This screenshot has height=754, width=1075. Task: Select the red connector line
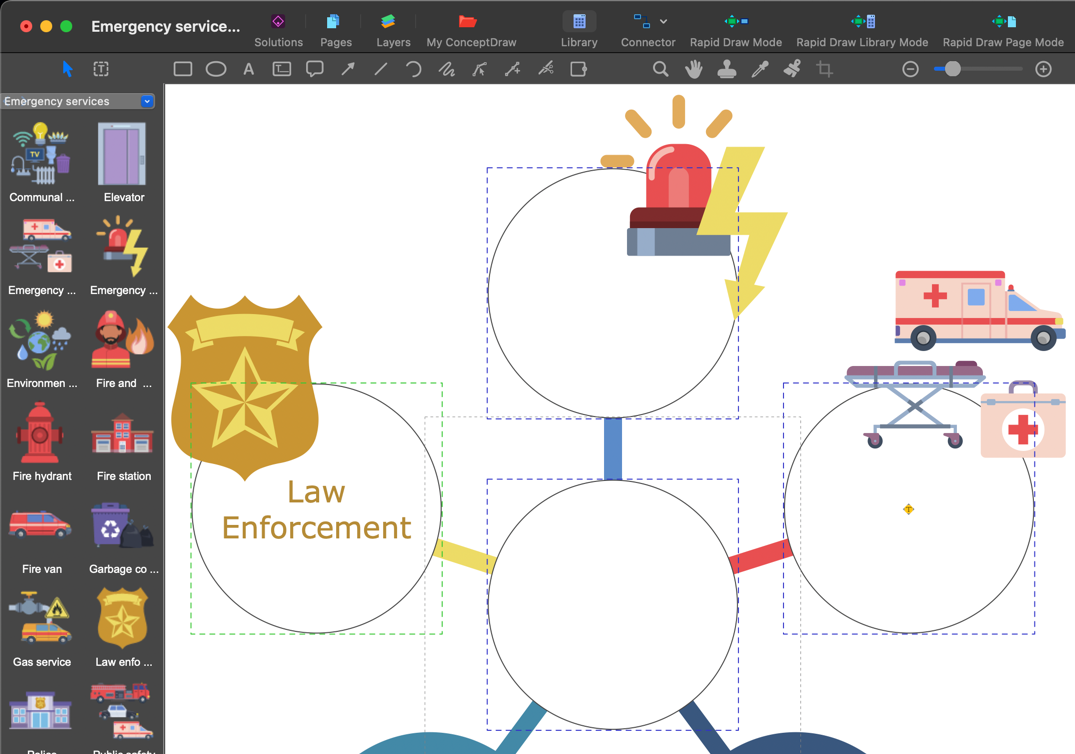point(761,557)
